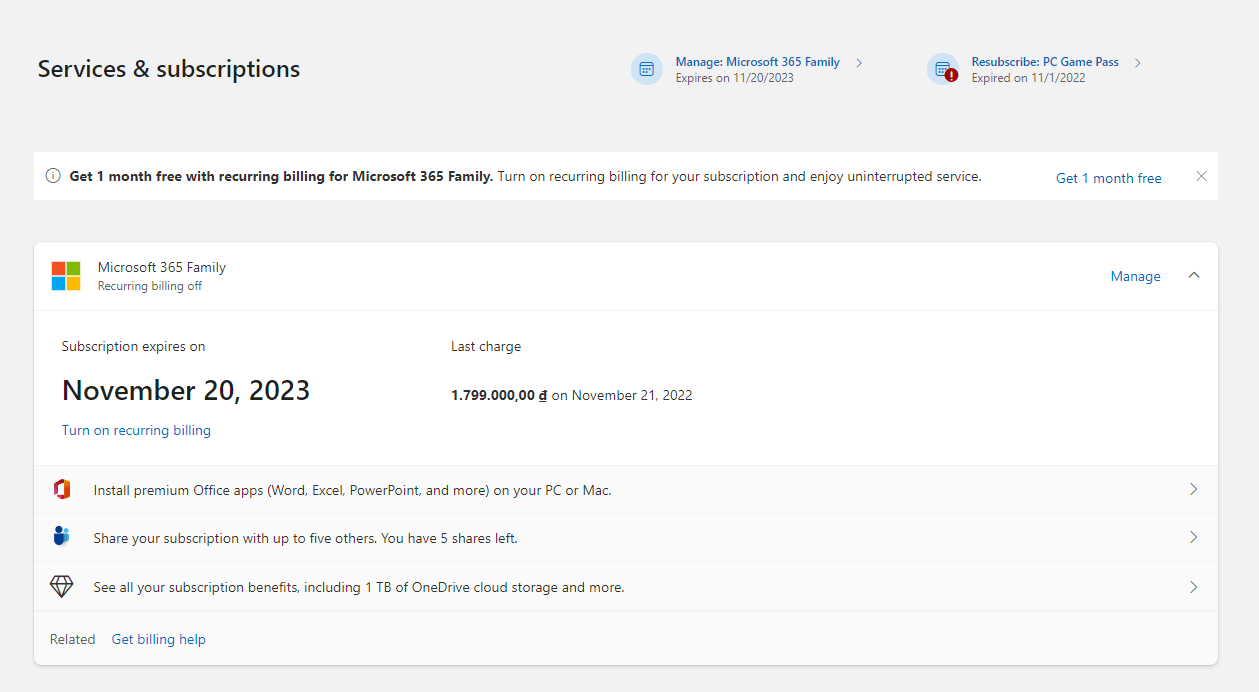Click Get 1 month free link
This screenshot has height=692, width=1259.
(1109, 178)
